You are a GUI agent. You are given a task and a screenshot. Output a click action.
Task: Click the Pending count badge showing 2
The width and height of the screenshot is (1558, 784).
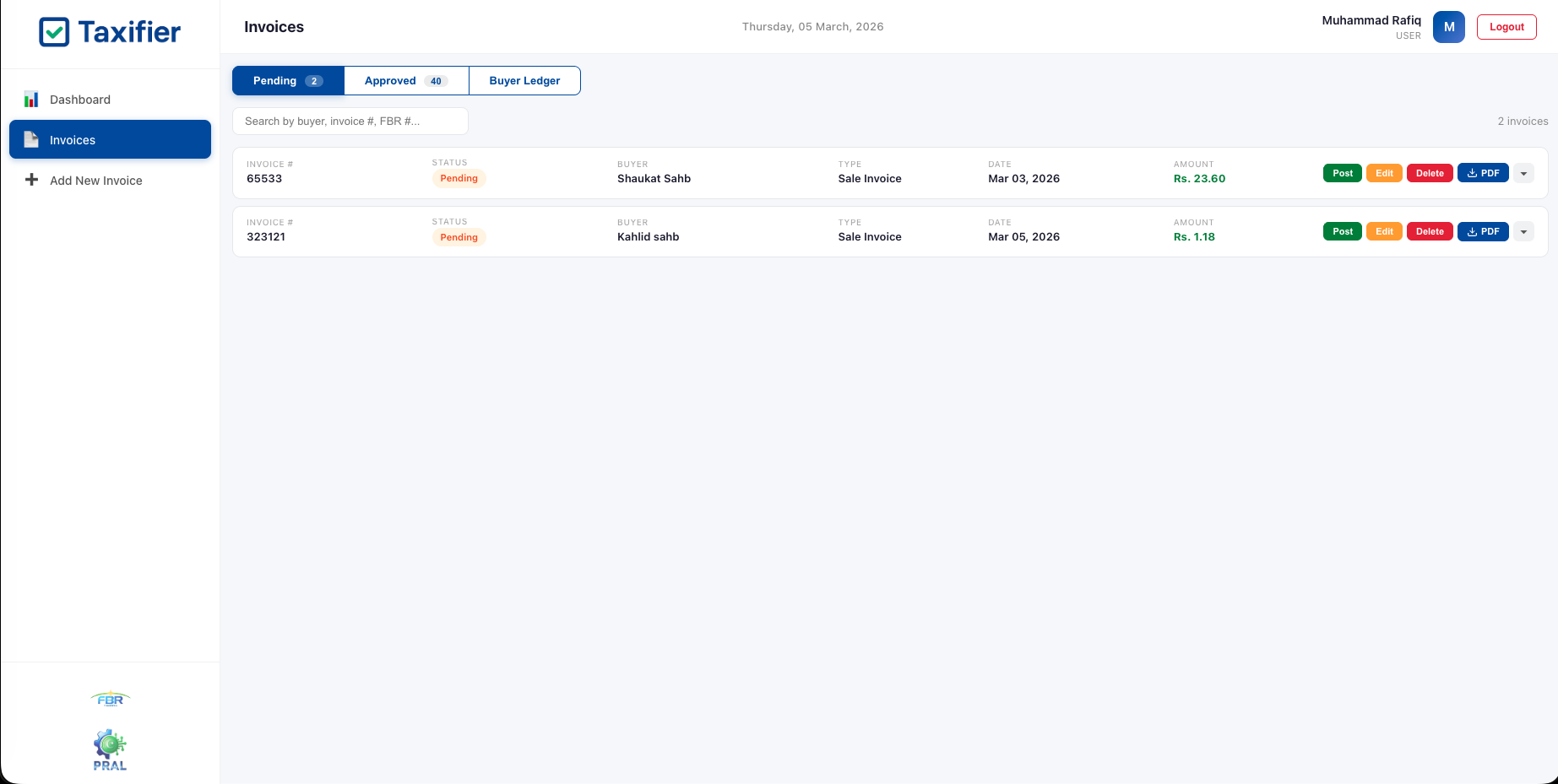point(313,80)
